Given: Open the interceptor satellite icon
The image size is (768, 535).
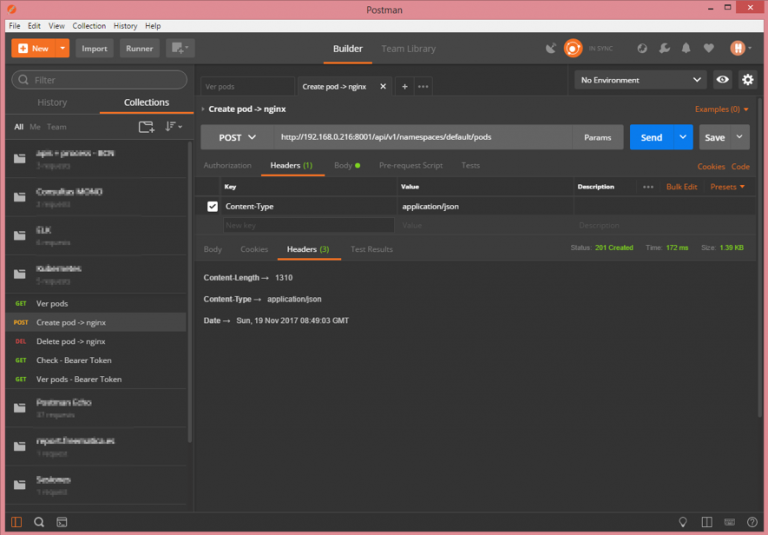Looking at the screenshot, I should (x=551, y=48).
